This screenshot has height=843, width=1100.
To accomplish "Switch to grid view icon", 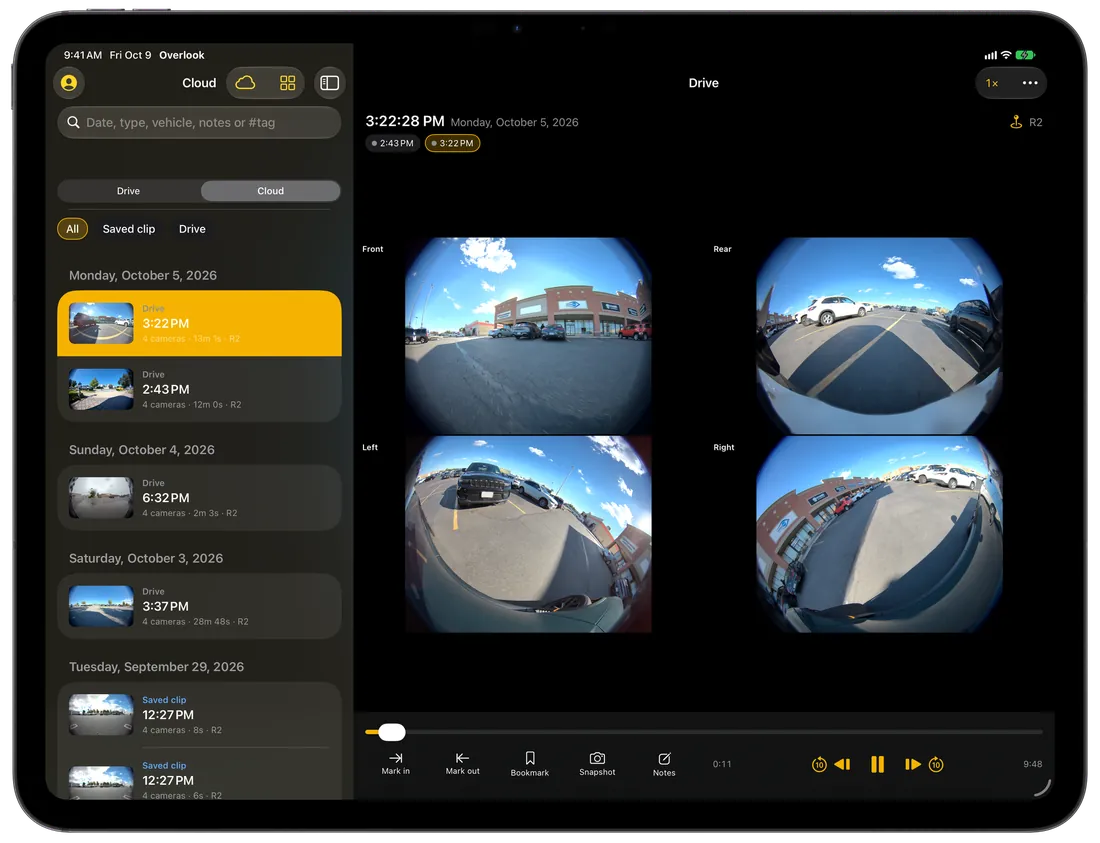I will [288, 83].
